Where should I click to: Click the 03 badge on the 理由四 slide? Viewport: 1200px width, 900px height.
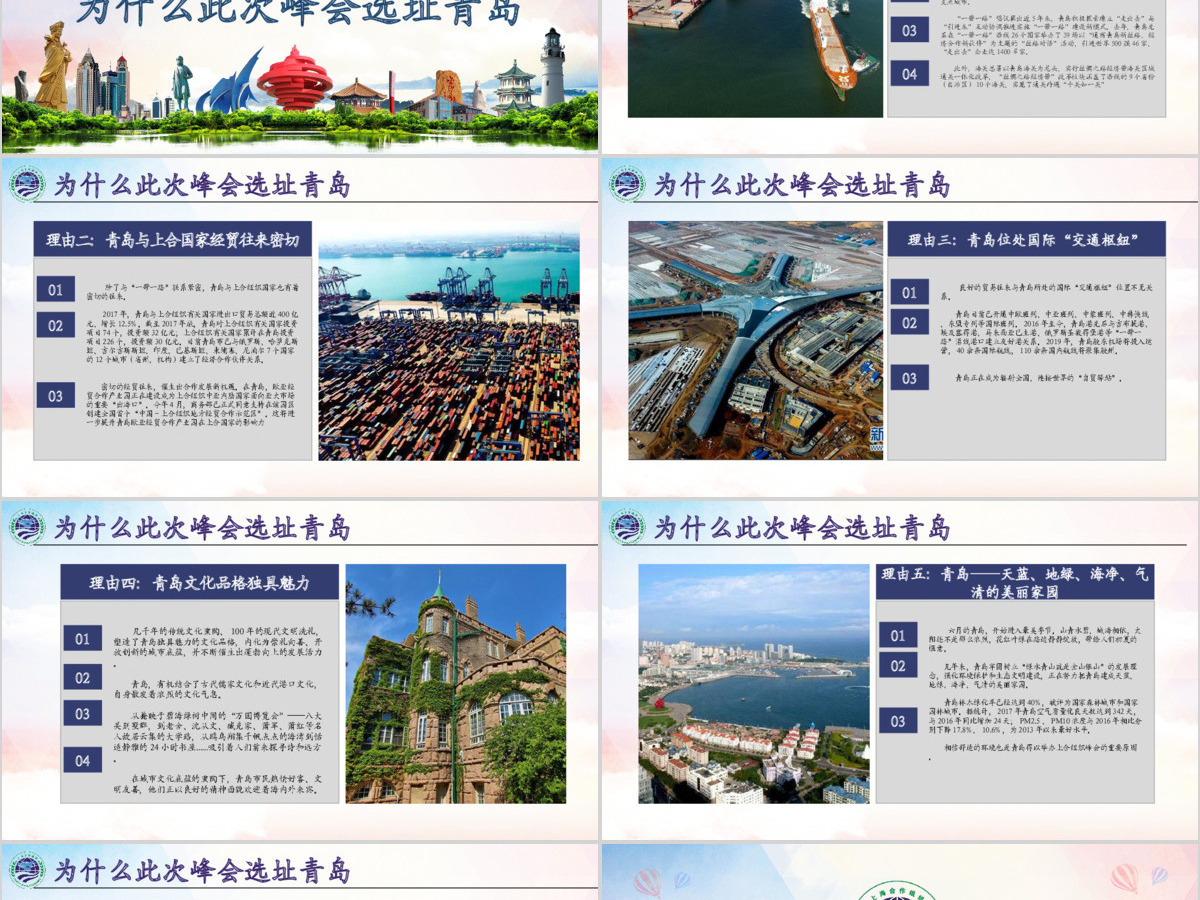click(x=83, y=713)
